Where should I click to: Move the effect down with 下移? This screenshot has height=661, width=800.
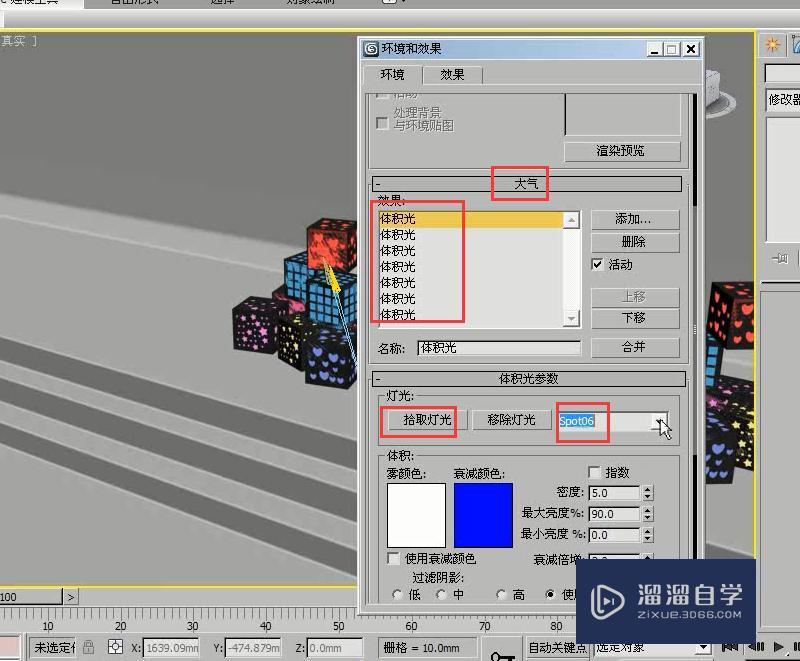tap(635, 318)
